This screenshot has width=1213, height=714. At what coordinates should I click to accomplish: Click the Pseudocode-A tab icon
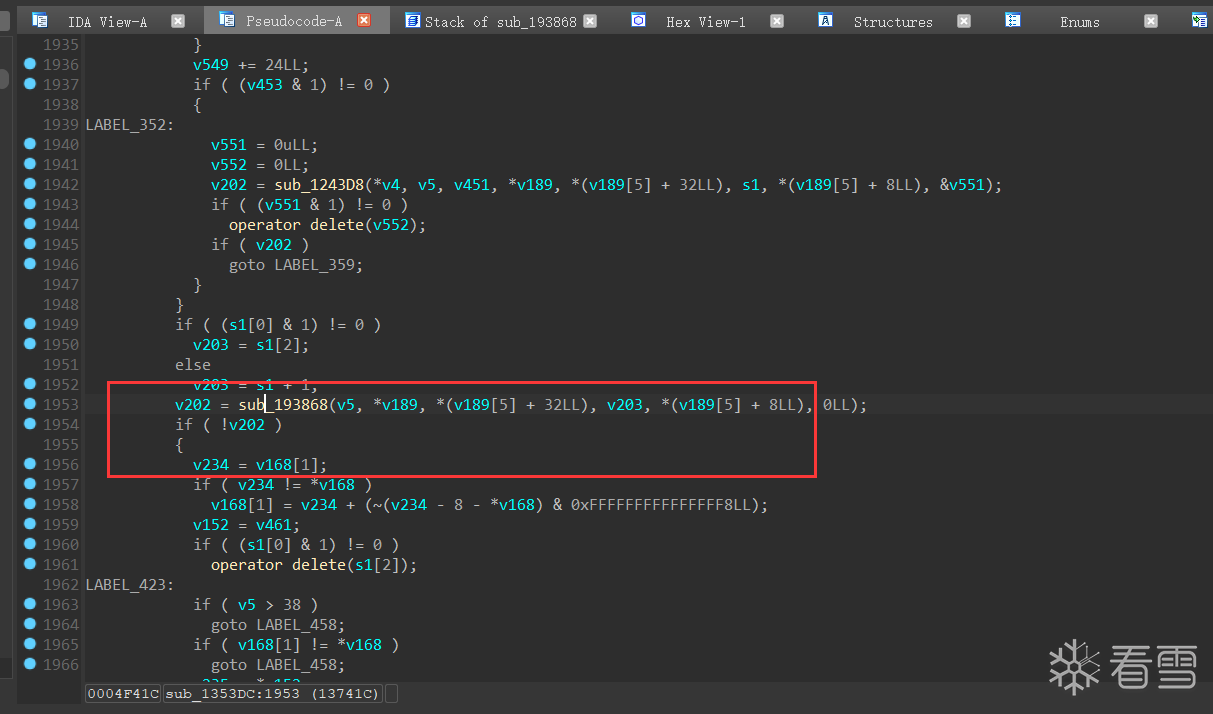point(227,20)
